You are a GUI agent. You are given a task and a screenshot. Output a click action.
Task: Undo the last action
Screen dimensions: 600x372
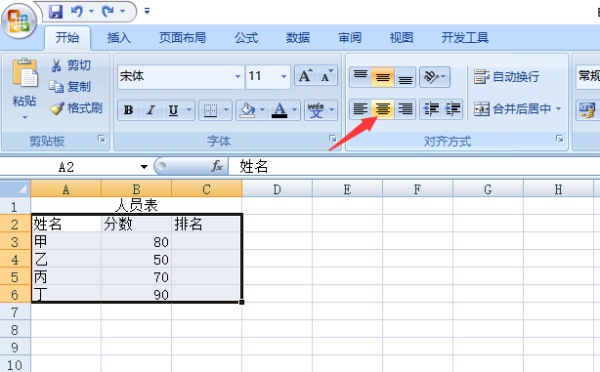click(77, 11)
